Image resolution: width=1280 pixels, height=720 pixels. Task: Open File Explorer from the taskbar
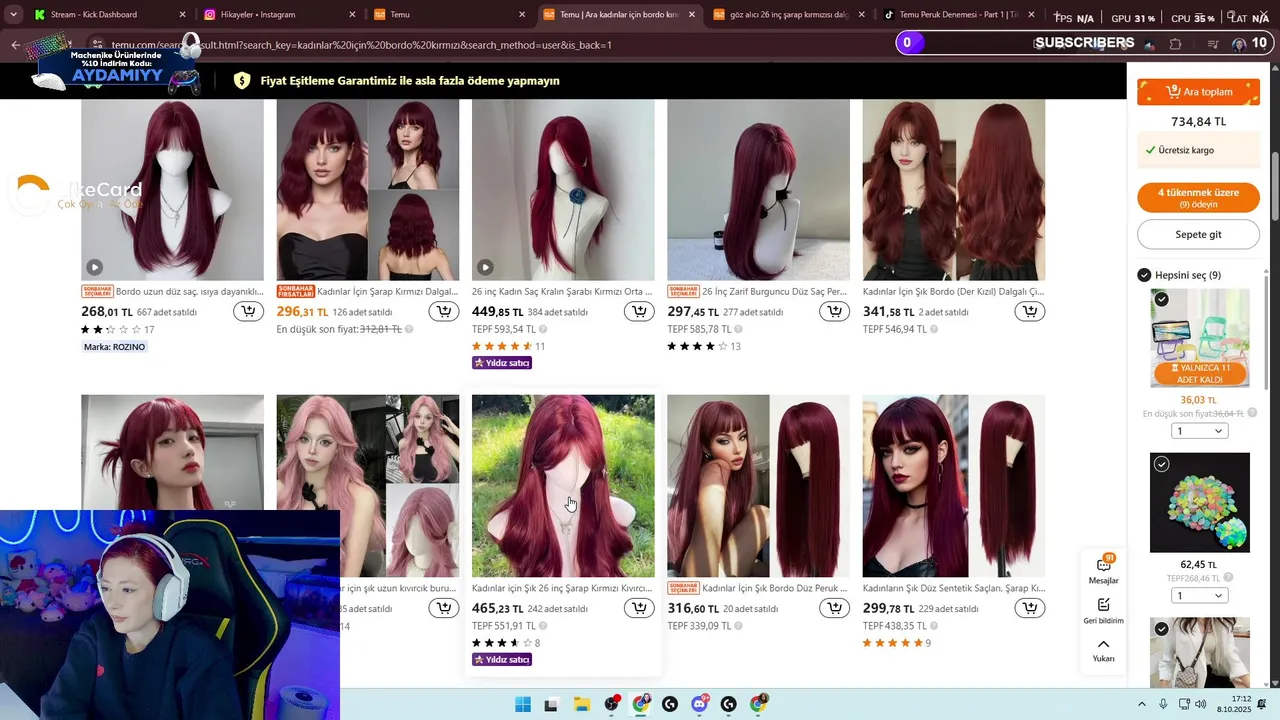point(581,704)
